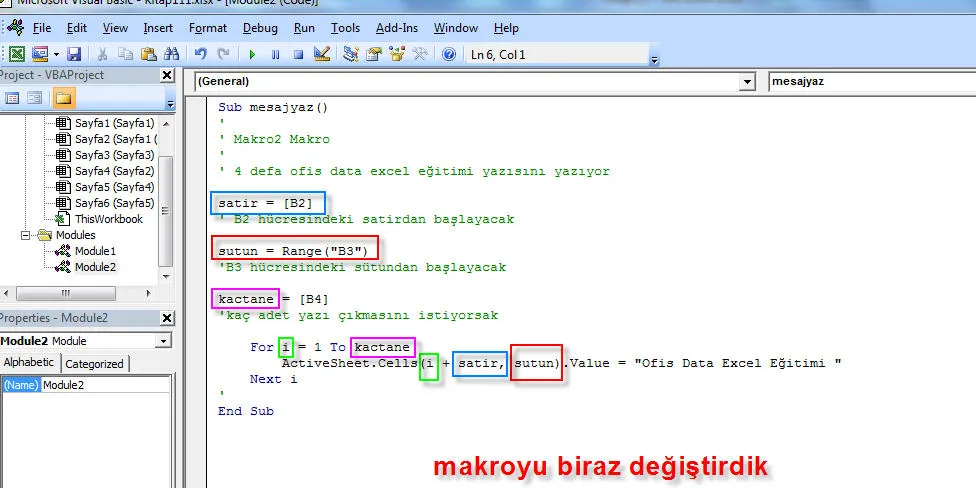Toggle Design Mode icon
This screenshot has width=976, height=488.
[321, 54]
